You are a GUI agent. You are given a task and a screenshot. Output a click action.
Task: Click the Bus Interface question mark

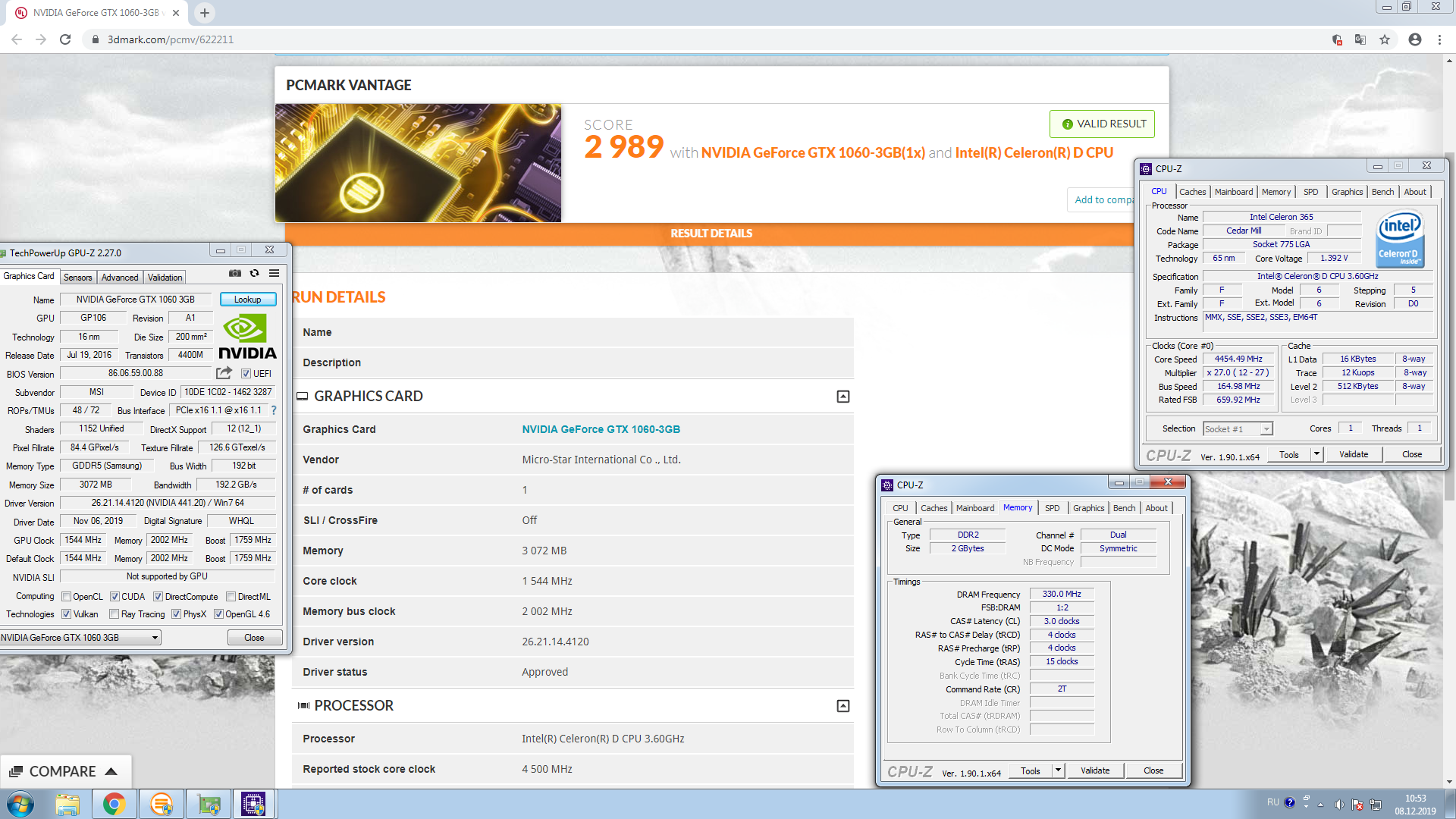pyautogui.click(x=274, y=410)
